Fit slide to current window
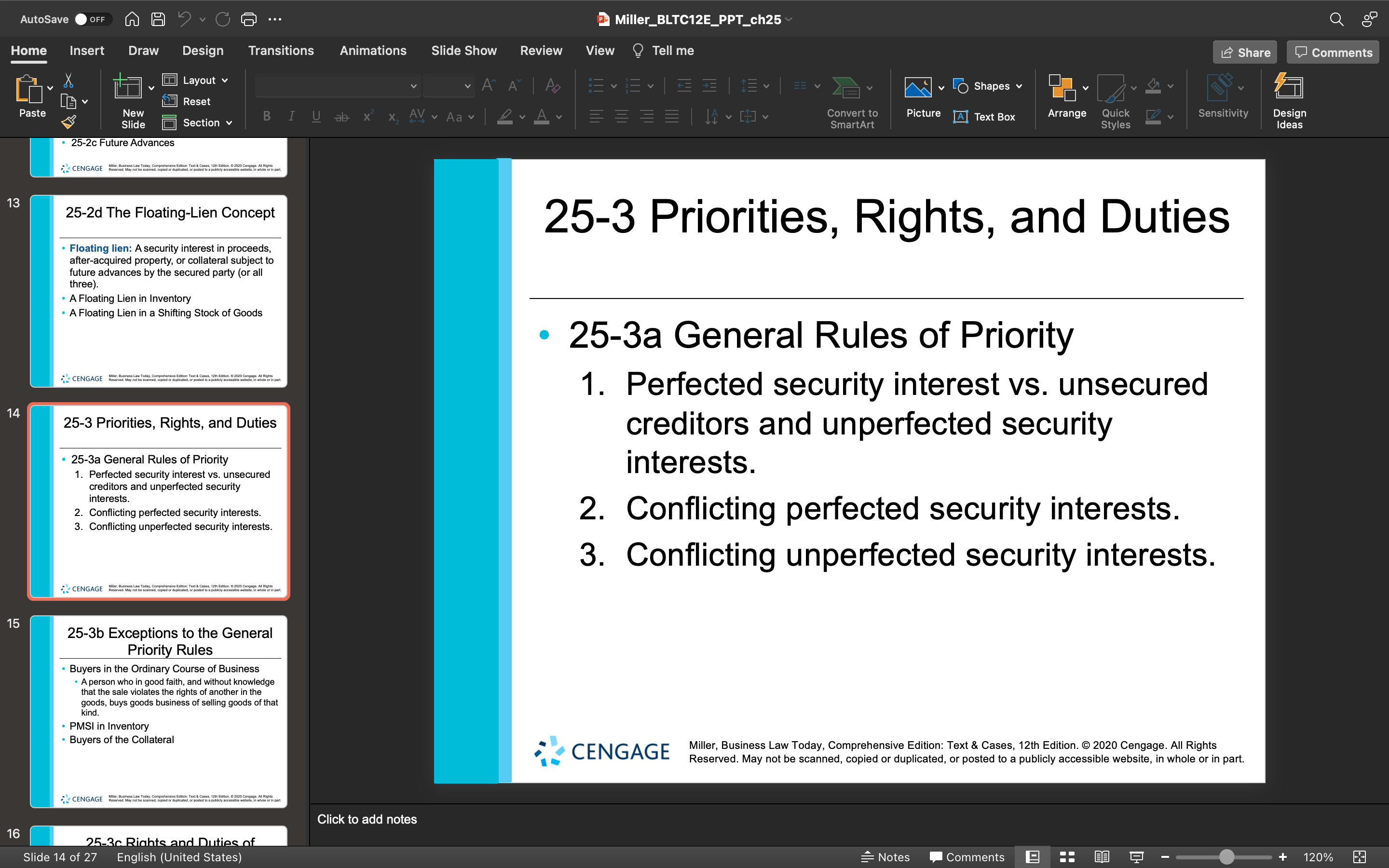 click(1359, 856)
